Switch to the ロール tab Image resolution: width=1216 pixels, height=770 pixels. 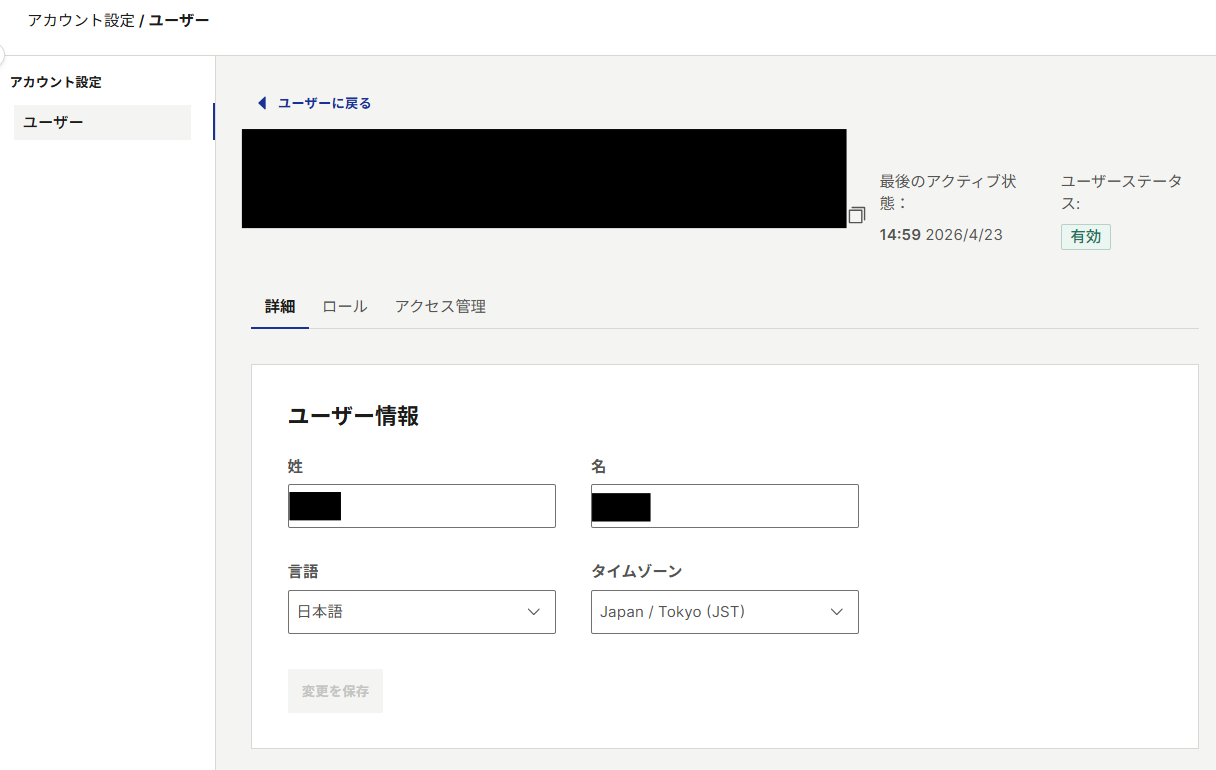click(345, 307)
